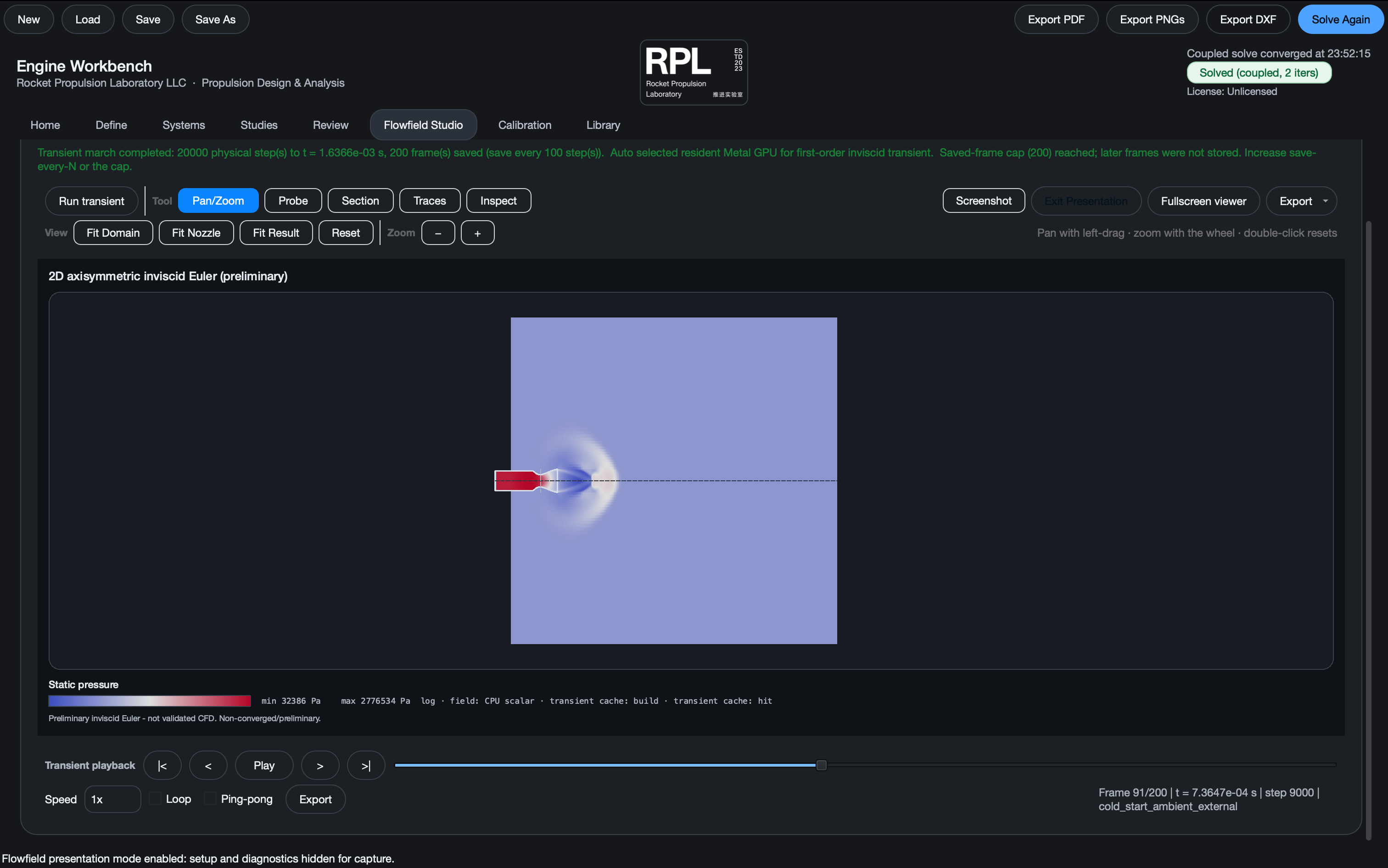Click the Solved (coupled, 2 iters) status badge
The width and height of the screenshot is (1388, 868).
(1259, 72)
